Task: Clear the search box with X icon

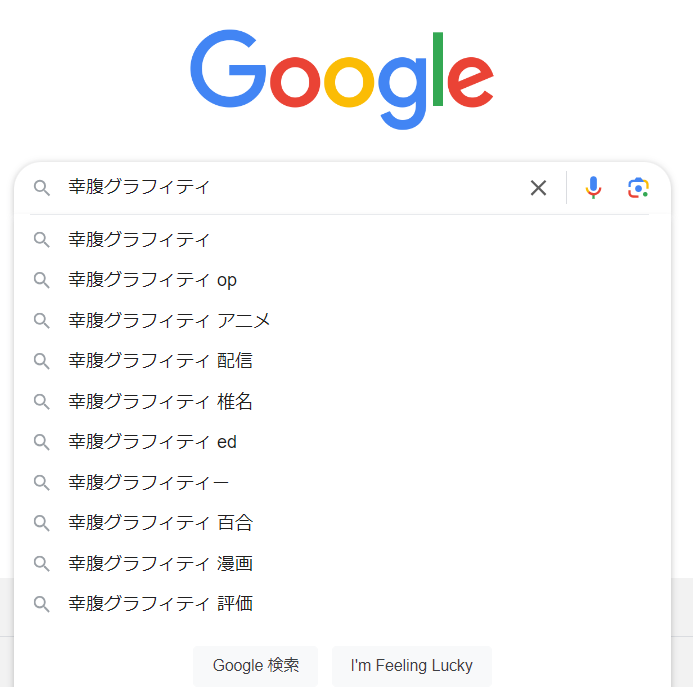Action: 538,188
